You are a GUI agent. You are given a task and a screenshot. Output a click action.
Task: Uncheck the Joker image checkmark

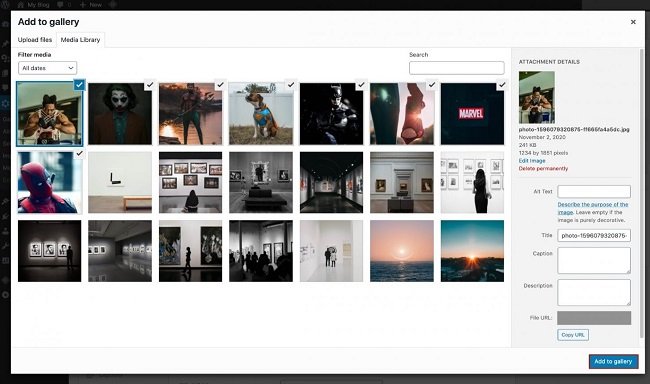click(x=150, y=84)
